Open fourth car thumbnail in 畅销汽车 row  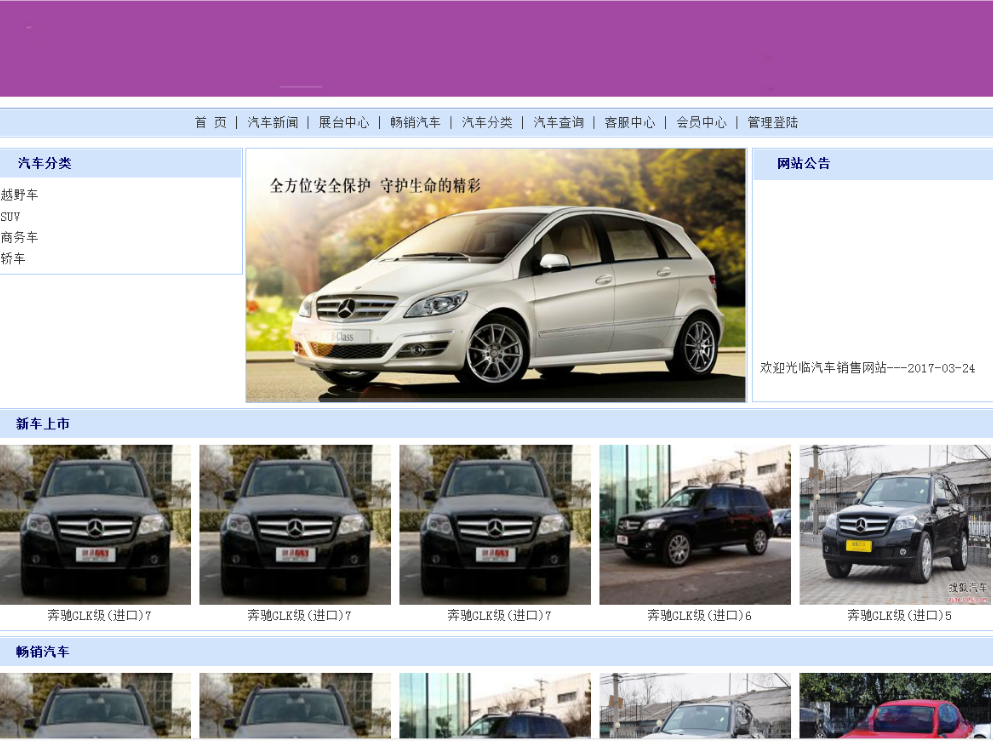tap(695, 706)
